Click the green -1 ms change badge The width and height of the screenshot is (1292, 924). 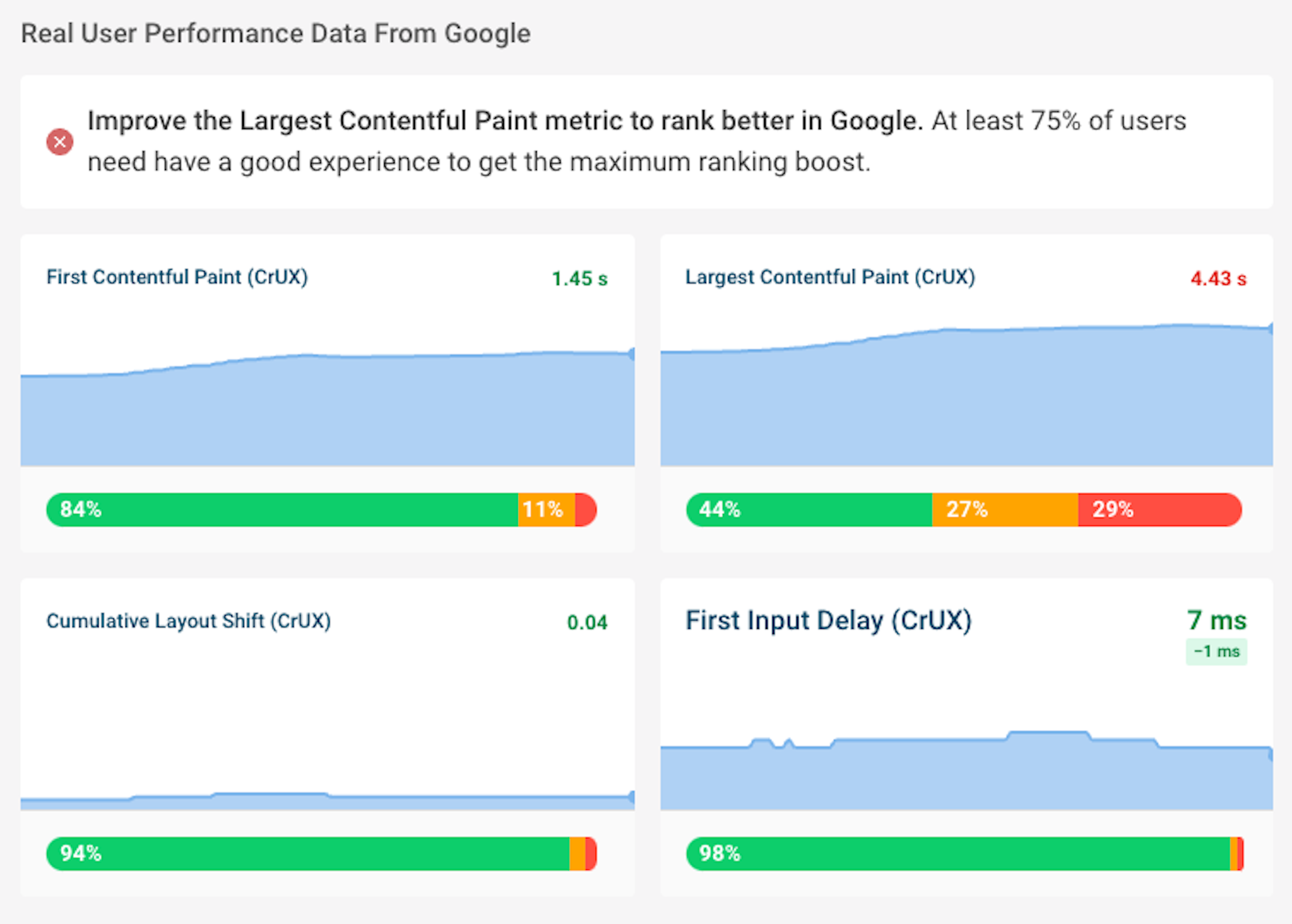1216,652
